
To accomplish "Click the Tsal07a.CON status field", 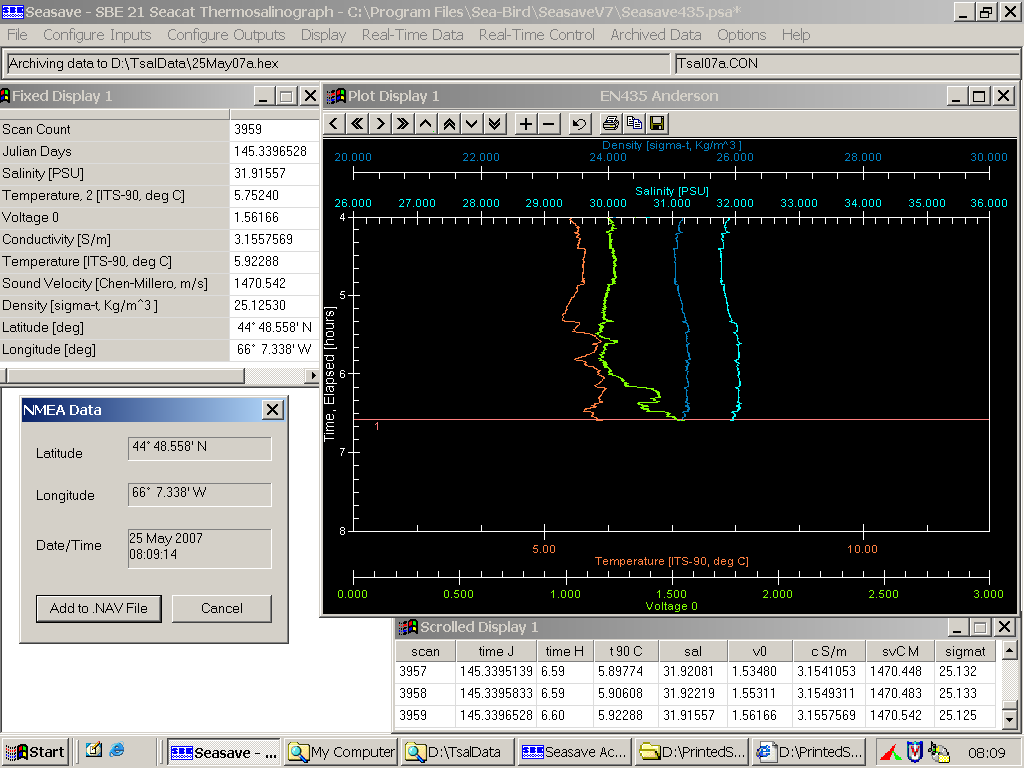I will pos(846,63).
